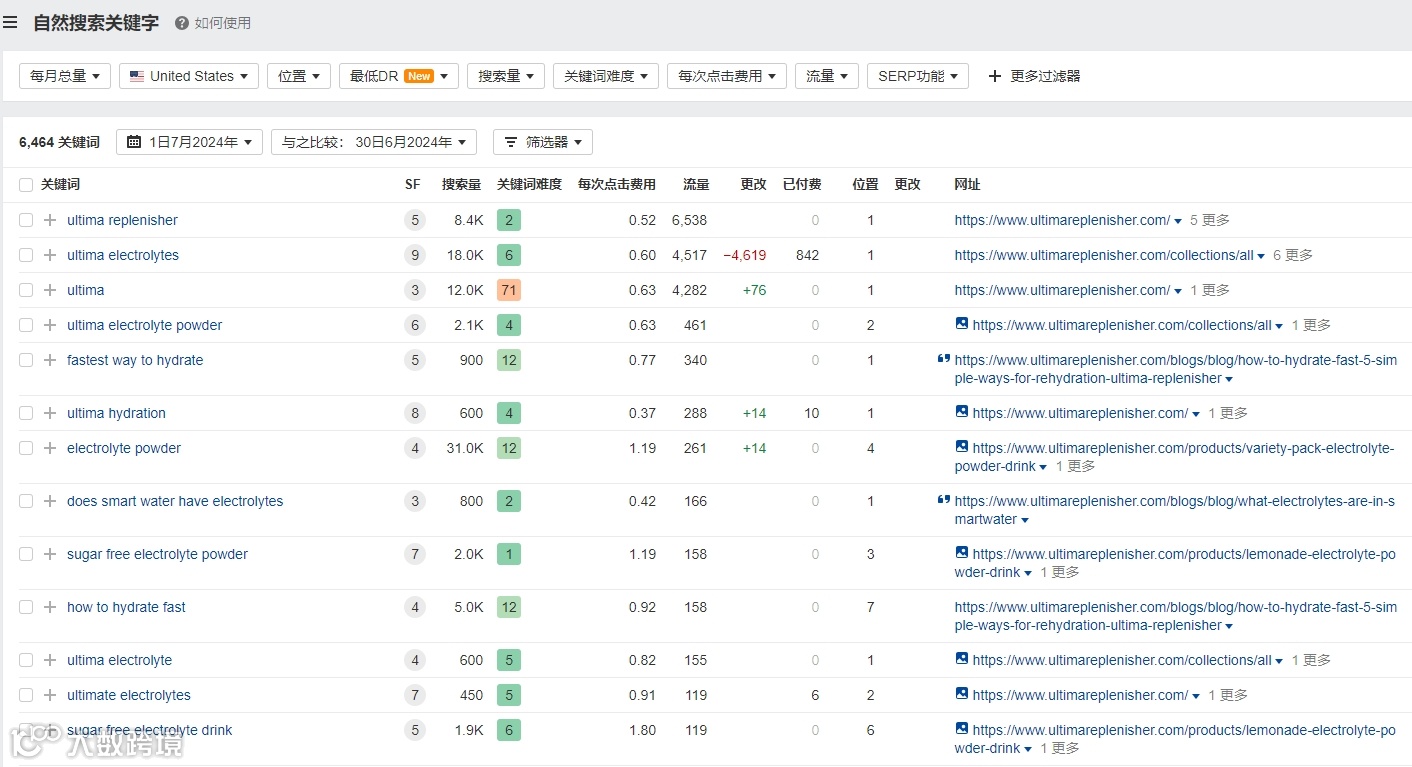Open the 最低DR filter dropdown
The height and width of the screenshot is (767, 1412).
pos(399,76)
